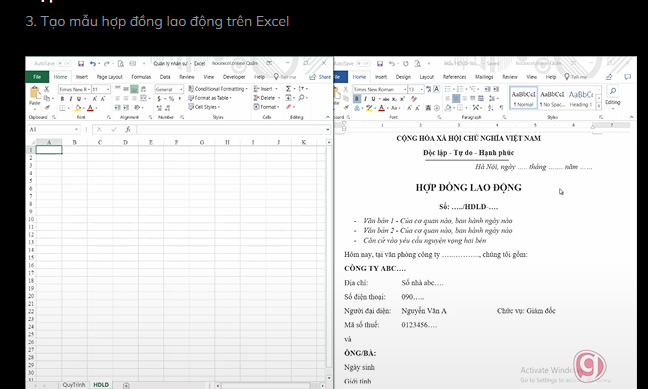Open font name dropdown in Excel
This screenshot has height=389, width=648.
pyautogui.click(x=88, y=89)
